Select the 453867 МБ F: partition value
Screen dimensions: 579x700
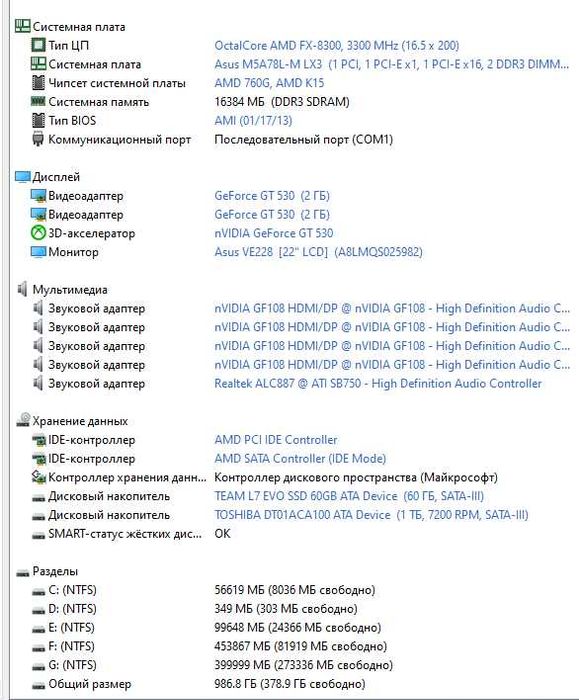point(300,646)
